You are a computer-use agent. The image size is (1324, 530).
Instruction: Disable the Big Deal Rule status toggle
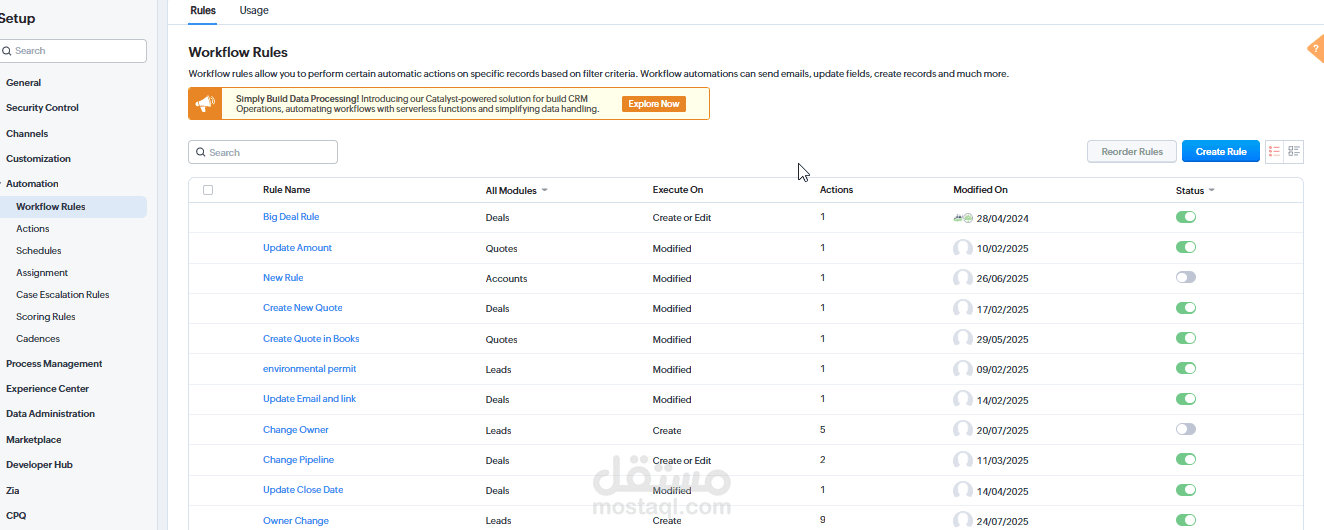click(1186, 217)
